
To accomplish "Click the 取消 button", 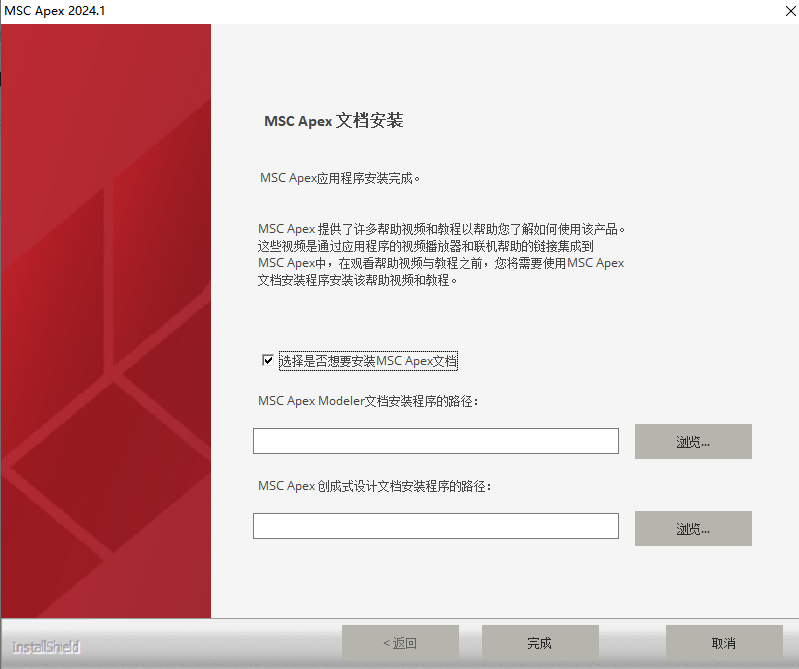I will coord(724,643).
